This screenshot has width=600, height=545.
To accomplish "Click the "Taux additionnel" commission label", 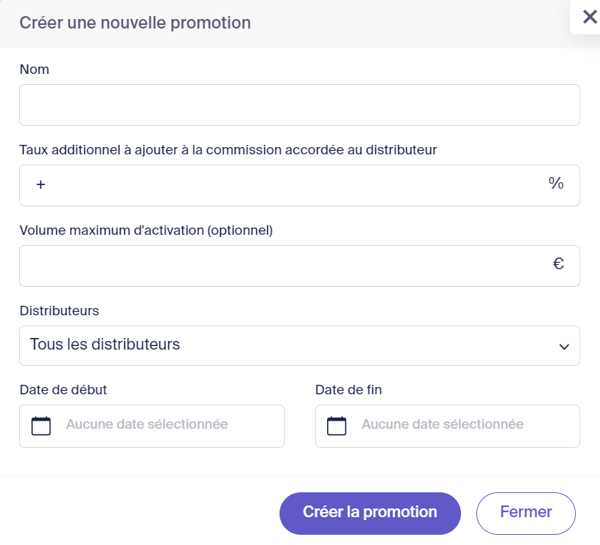I will pyautogui.click(x=228, y=150).
